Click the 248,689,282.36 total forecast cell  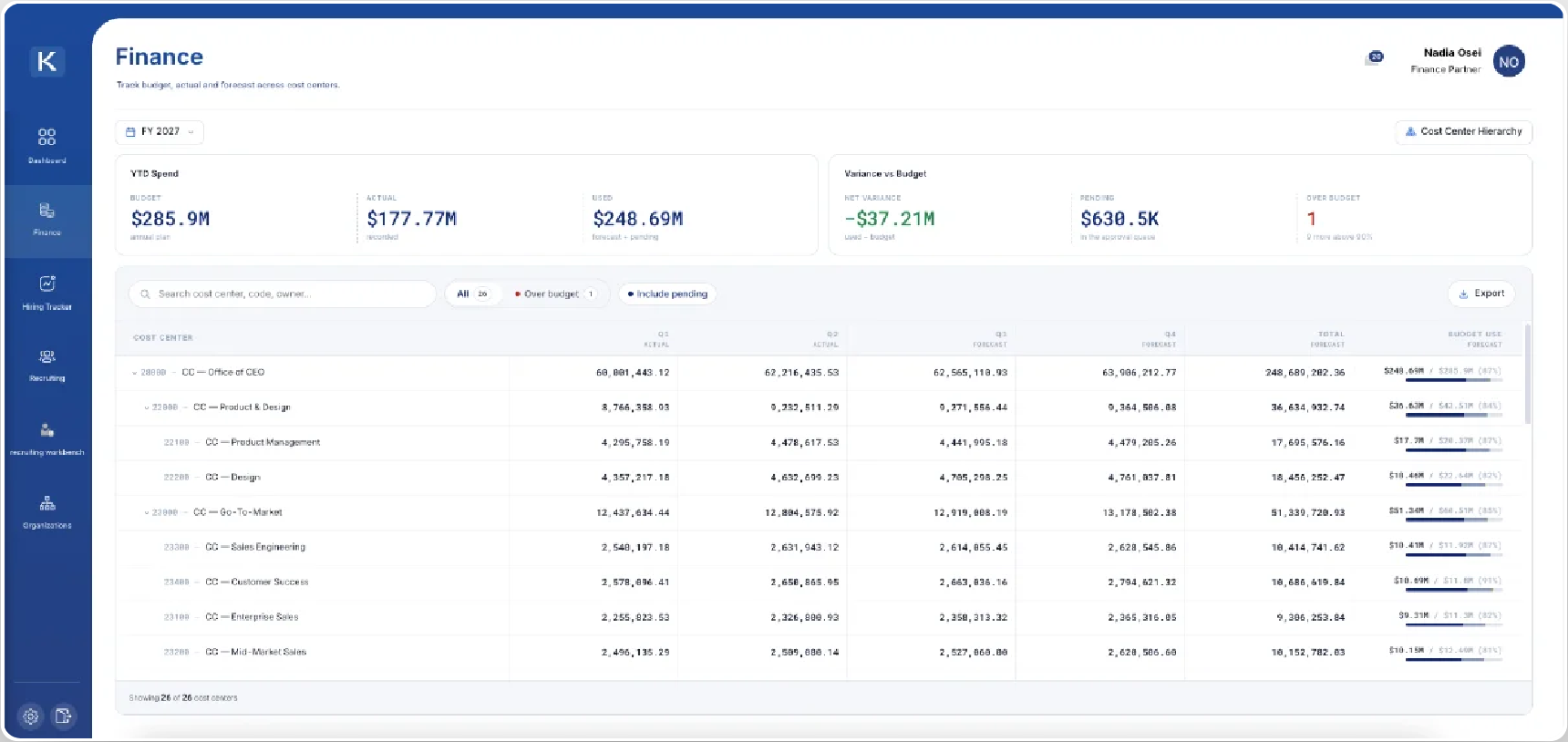(x=1305, y=373)
